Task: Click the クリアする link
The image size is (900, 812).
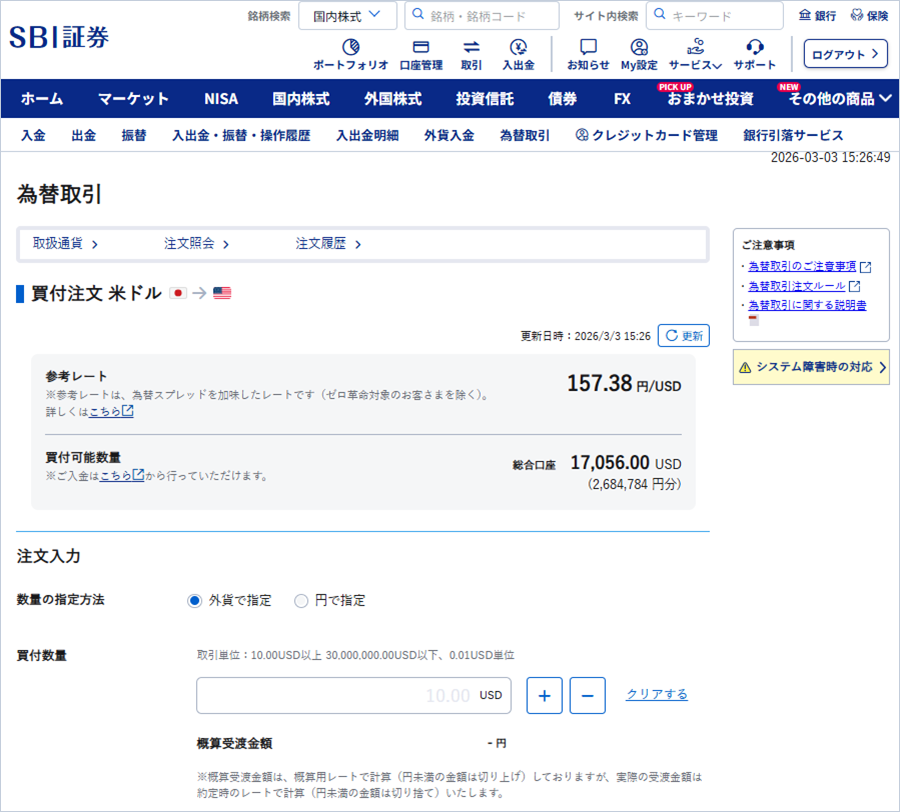Action: pos(656,694)
